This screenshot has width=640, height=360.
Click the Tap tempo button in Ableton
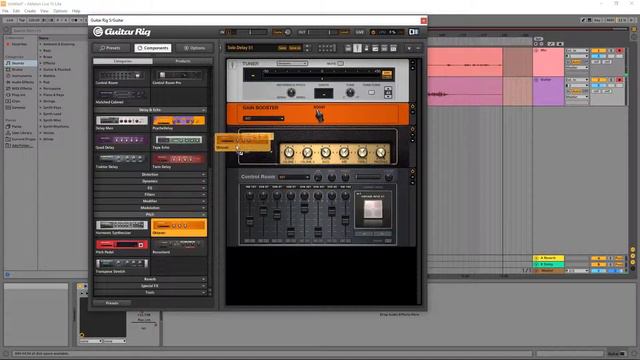(22, 20)
